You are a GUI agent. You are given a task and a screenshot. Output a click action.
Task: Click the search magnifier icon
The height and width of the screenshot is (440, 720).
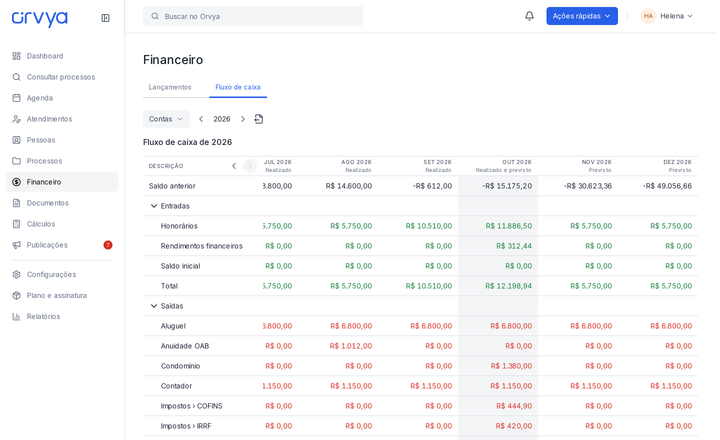155,16
